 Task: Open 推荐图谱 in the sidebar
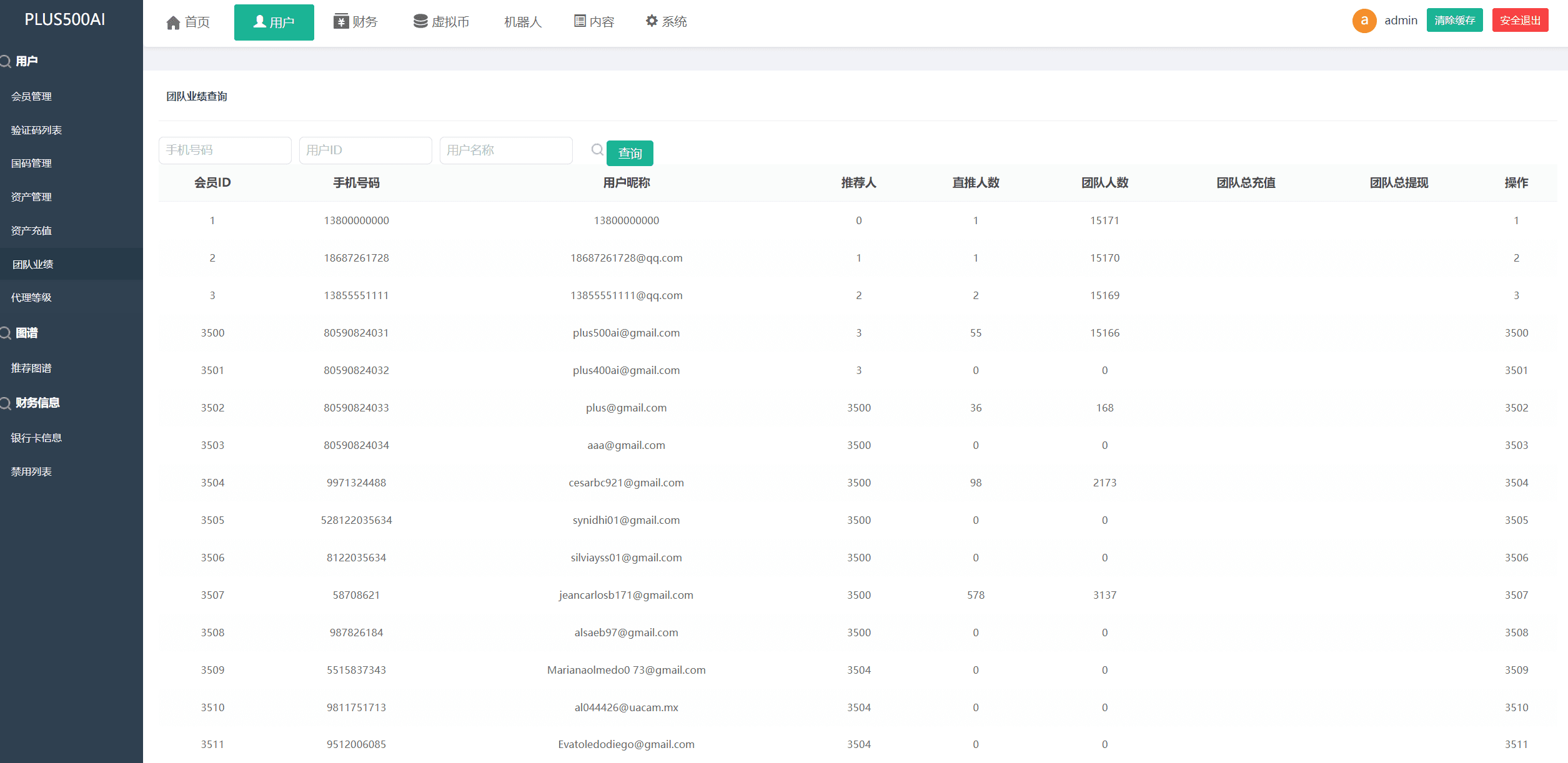point(31,368)
